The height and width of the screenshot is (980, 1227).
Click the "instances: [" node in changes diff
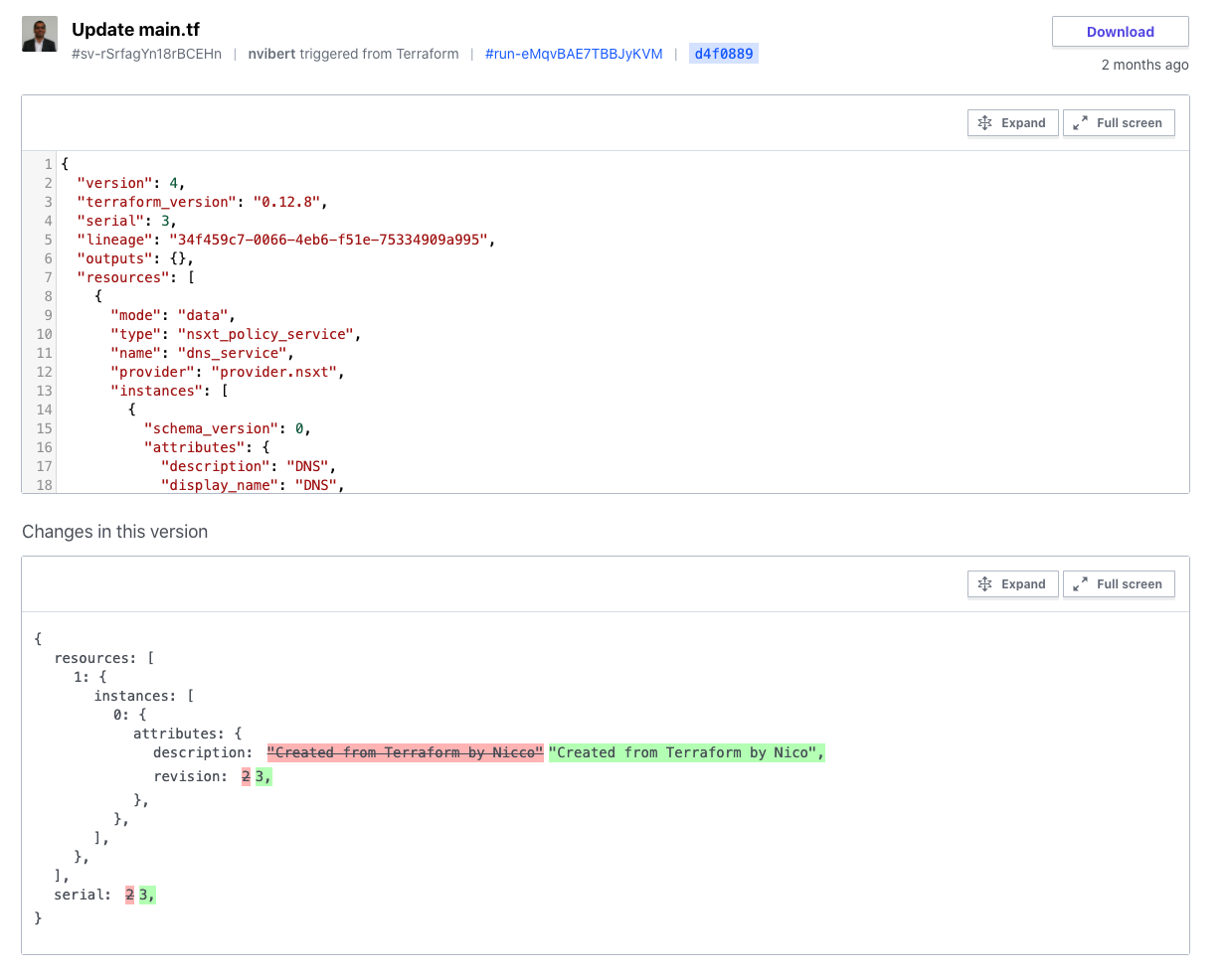click(143, 696)
